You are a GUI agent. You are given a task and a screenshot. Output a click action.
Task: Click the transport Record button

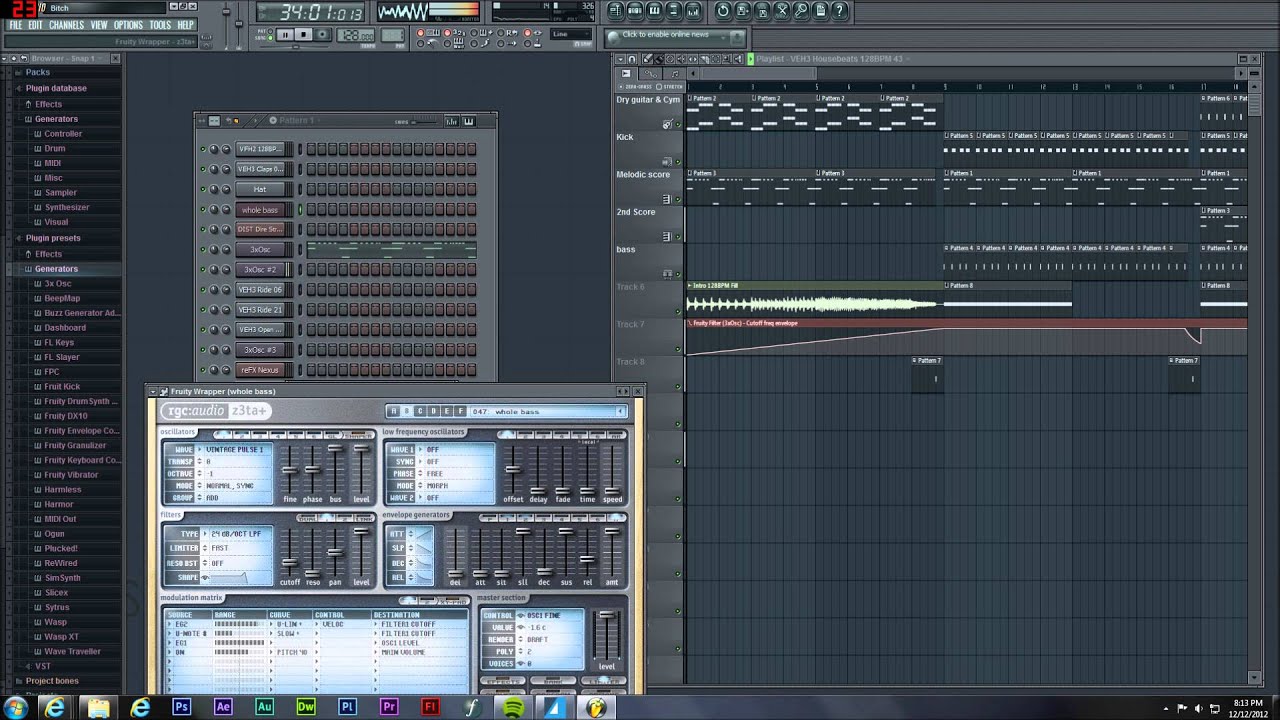click(x=323, y=35)
